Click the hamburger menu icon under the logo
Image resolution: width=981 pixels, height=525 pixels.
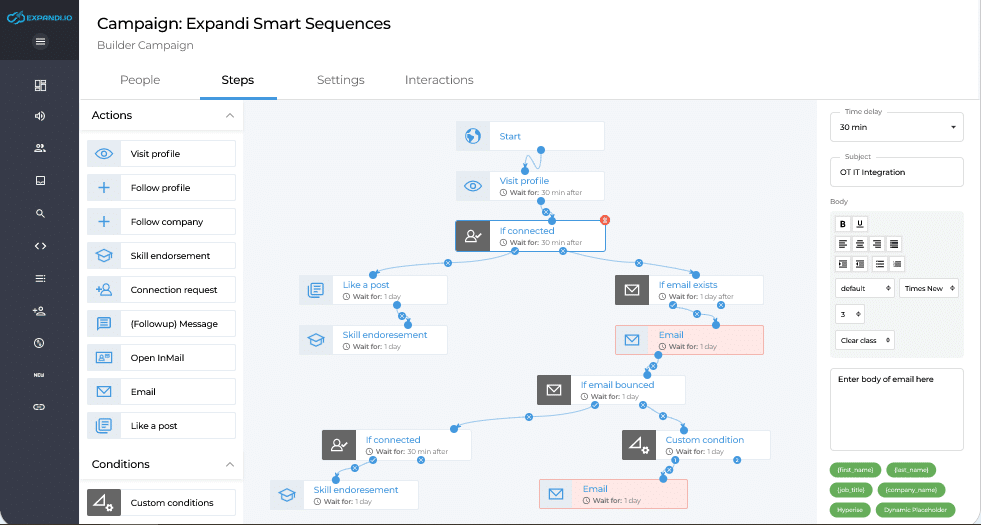coord(40,42)
